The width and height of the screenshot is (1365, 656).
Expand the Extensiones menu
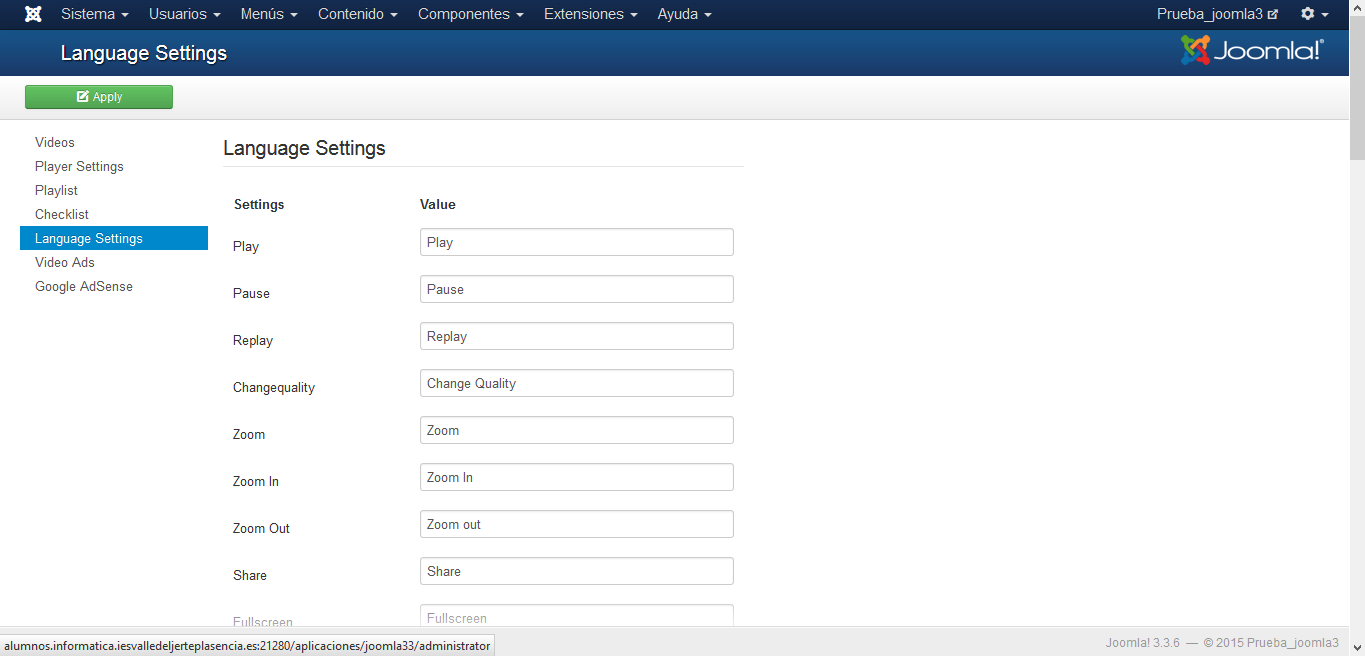[x=590, y=14]
